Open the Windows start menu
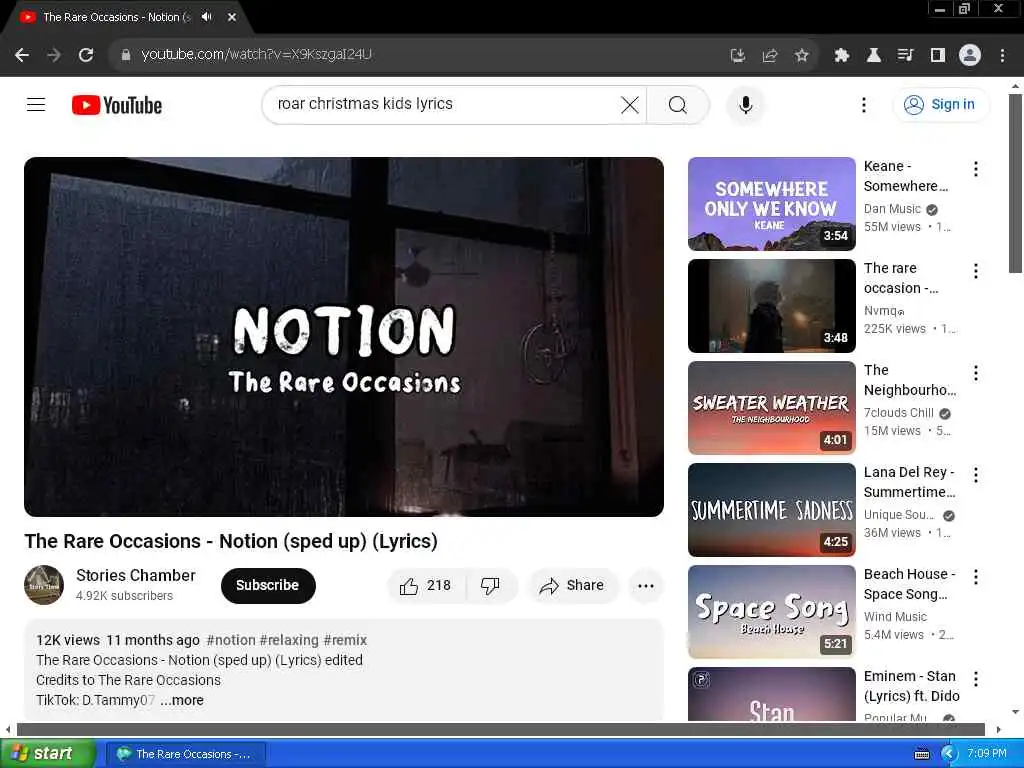Viewport: 1024px width, 768px height. (47, 754)
